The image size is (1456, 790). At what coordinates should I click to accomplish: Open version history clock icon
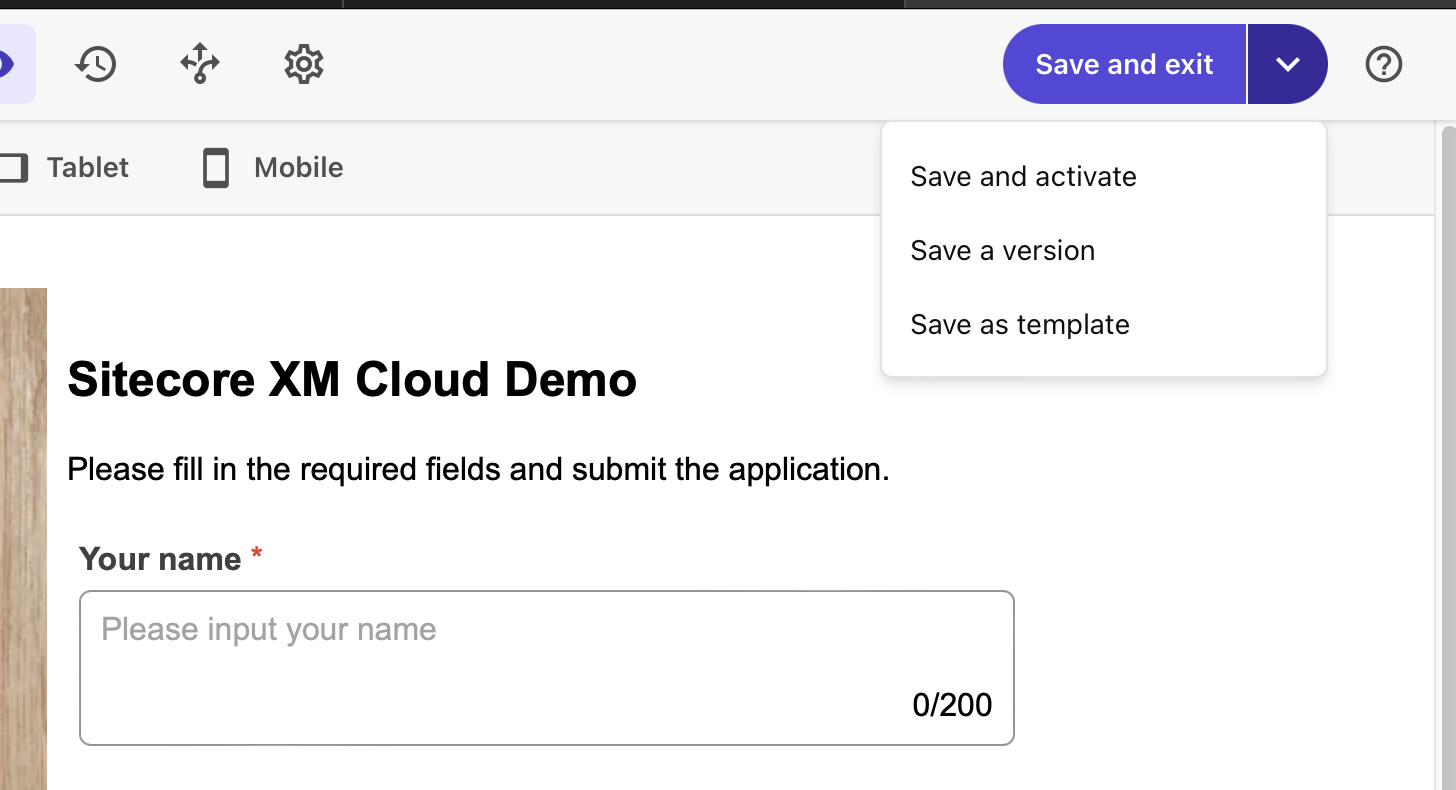coord(96,64)
